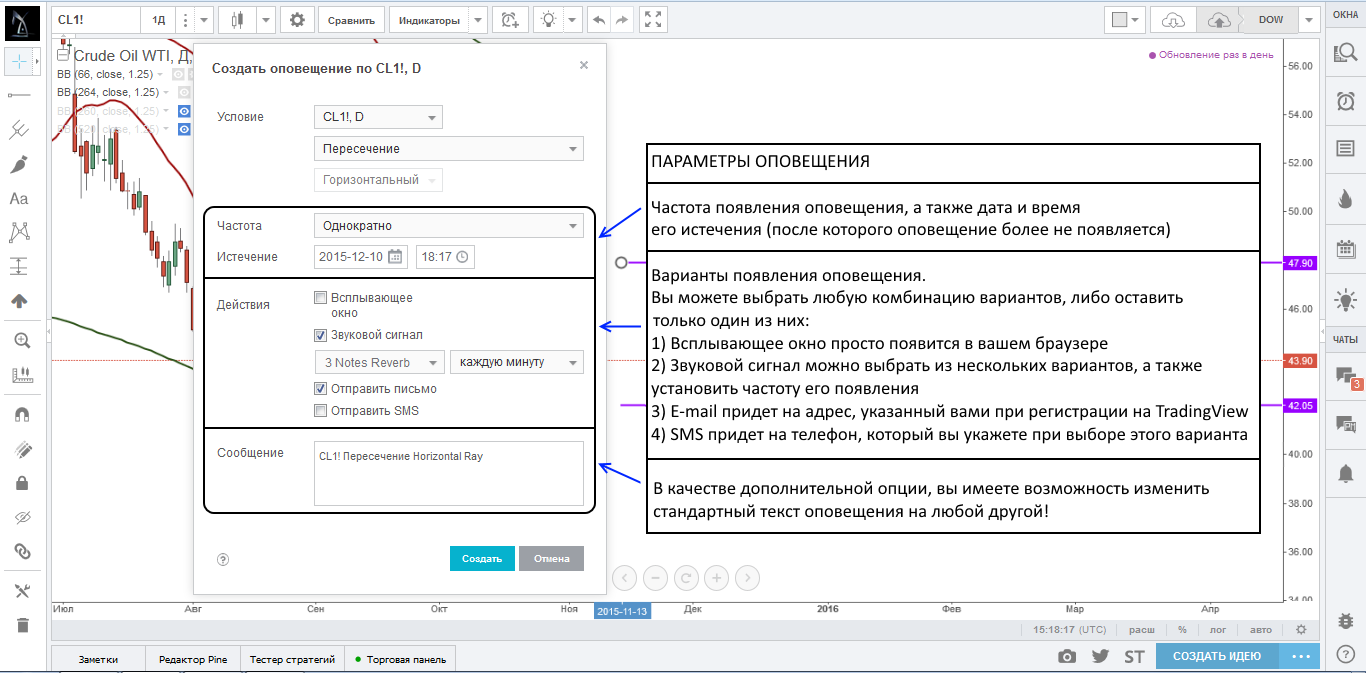Uncheck the Звуковой сигнал checkbox
This screenshot has width=1366, height=673.
pyautogui.click(x=320, y=336)
